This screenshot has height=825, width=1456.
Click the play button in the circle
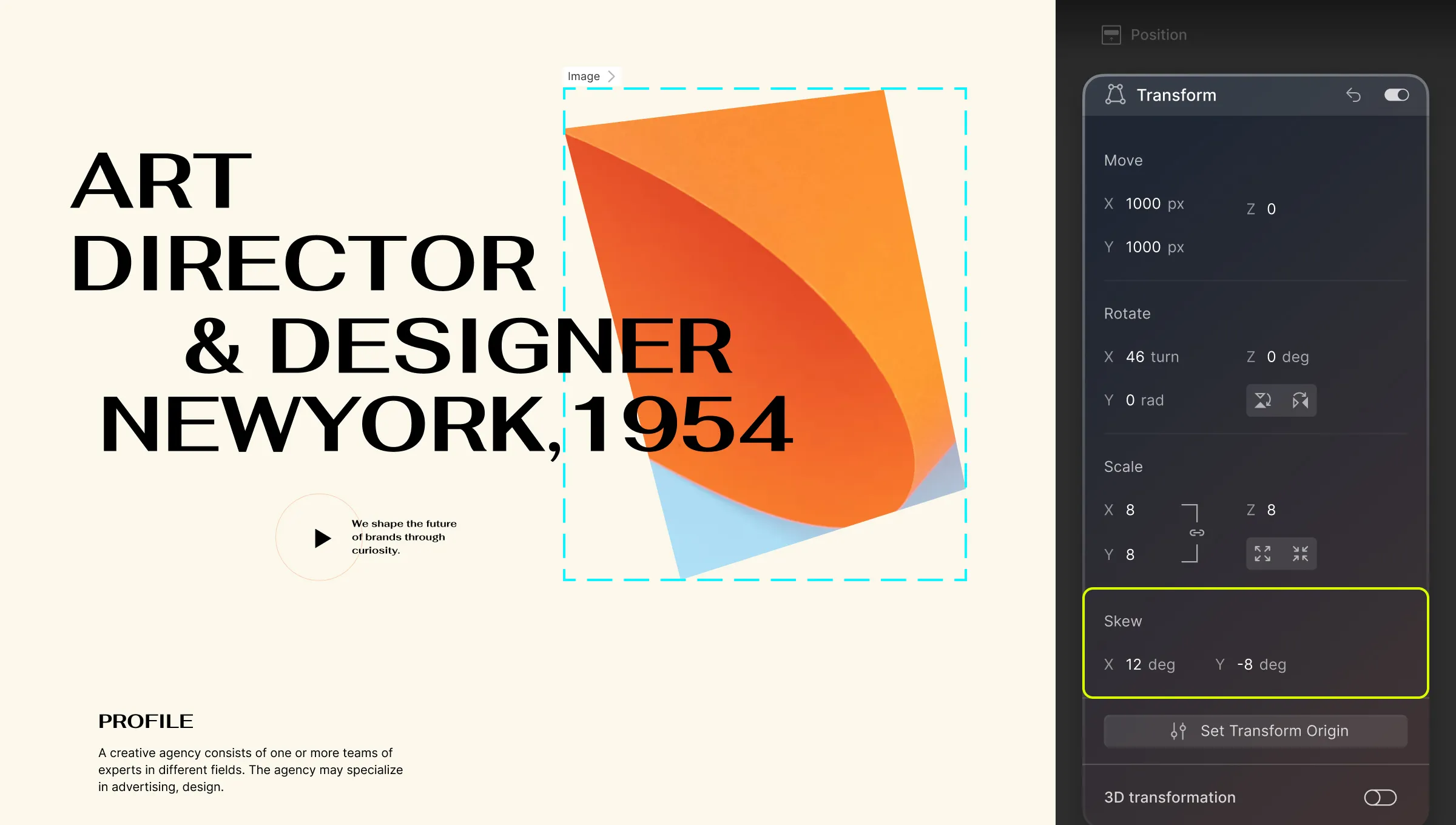tap(323, 538)
